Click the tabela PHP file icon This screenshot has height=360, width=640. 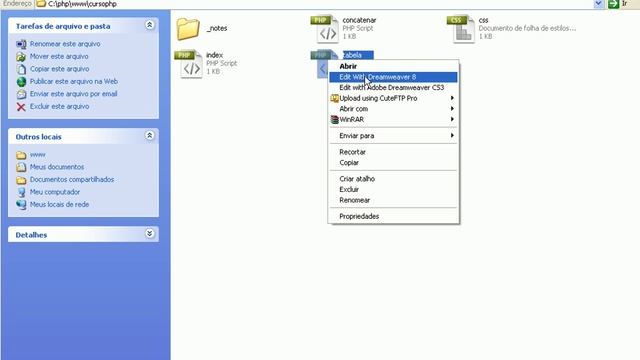coord(320,64)
